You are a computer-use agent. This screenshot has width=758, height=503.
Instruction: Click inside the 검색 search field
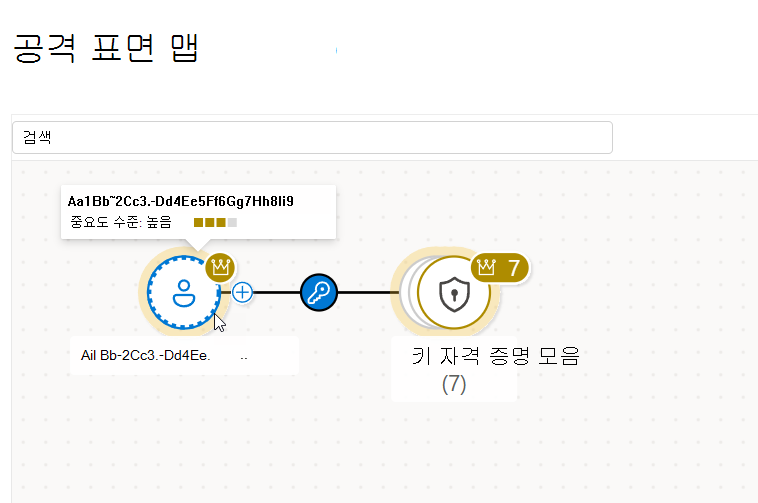[x=312, y=138]
